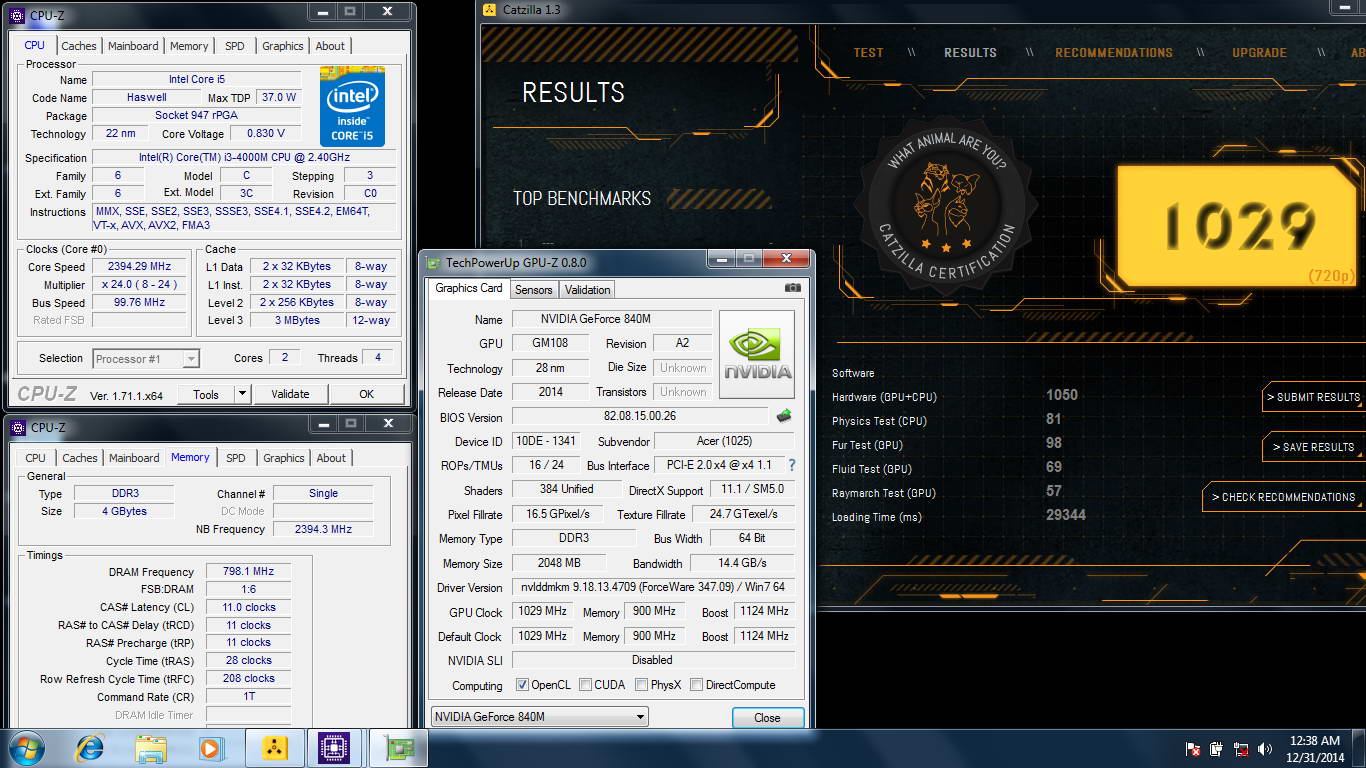Open the Windows Start button
The height and width of the screenshot is (768, 1366).
click(x=26, y=748)
